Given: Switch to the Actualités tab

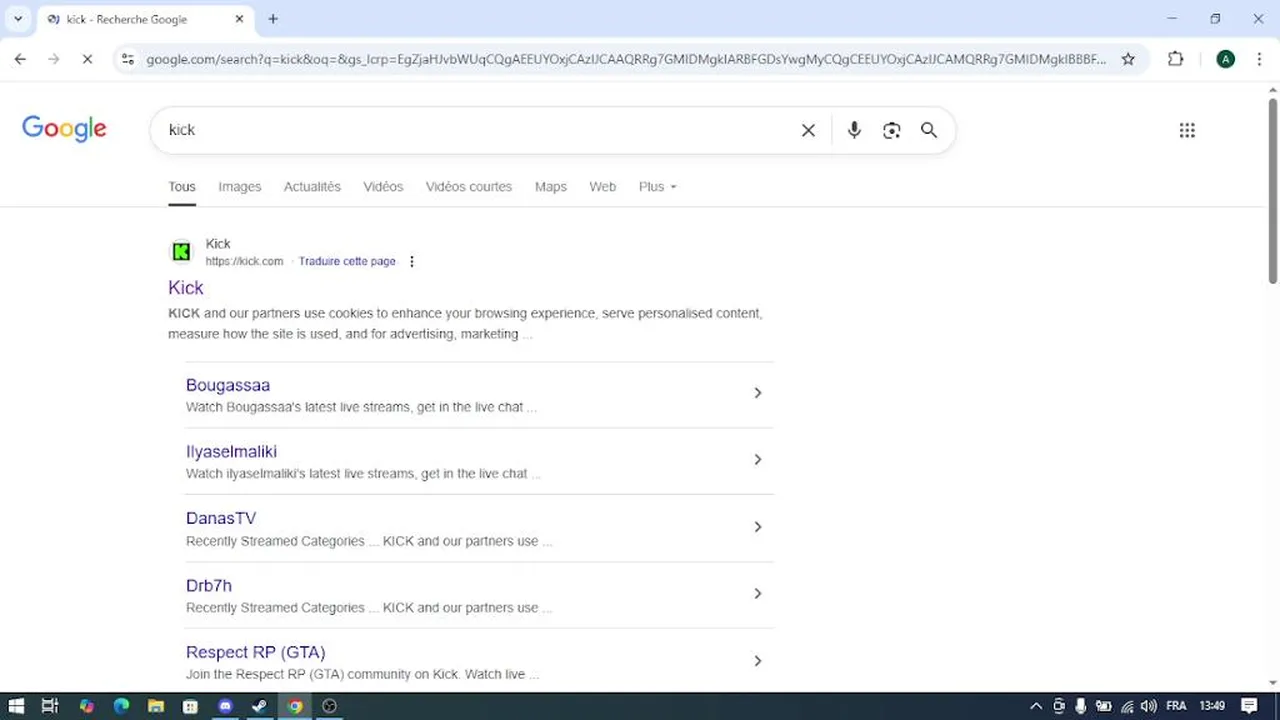Looking at the screenshot, I should pyautogui.click(x=312, y=187).
